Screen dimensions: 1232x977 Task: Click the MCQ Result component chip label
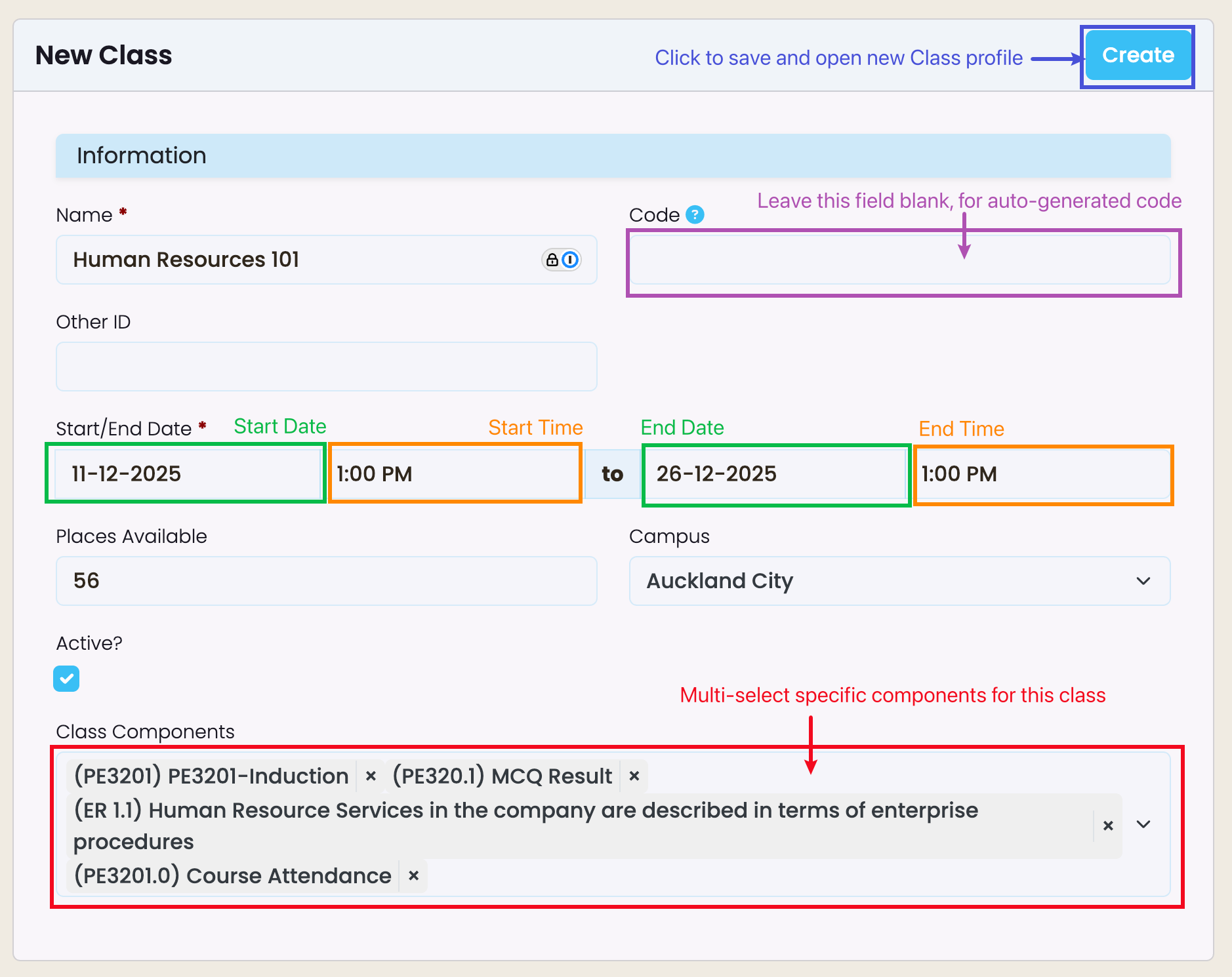(x=502, y=776)
